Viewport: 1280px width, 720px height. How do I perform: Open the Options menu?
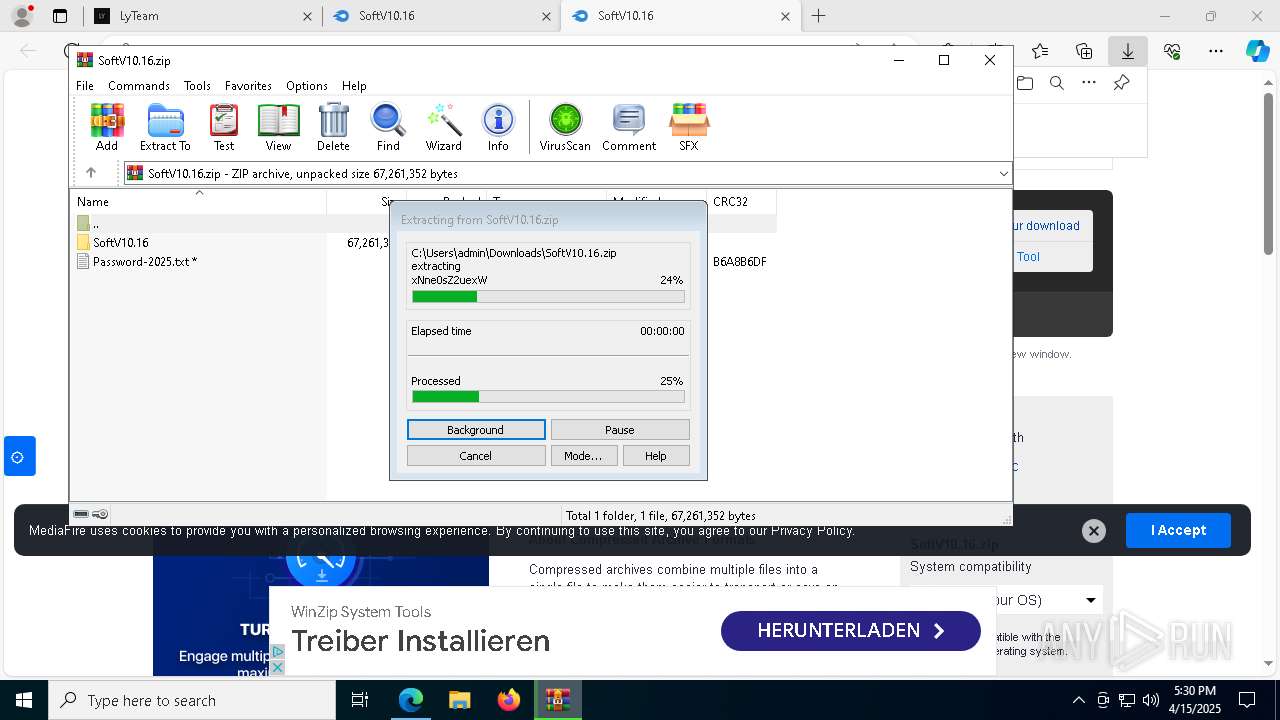point(307,86)
